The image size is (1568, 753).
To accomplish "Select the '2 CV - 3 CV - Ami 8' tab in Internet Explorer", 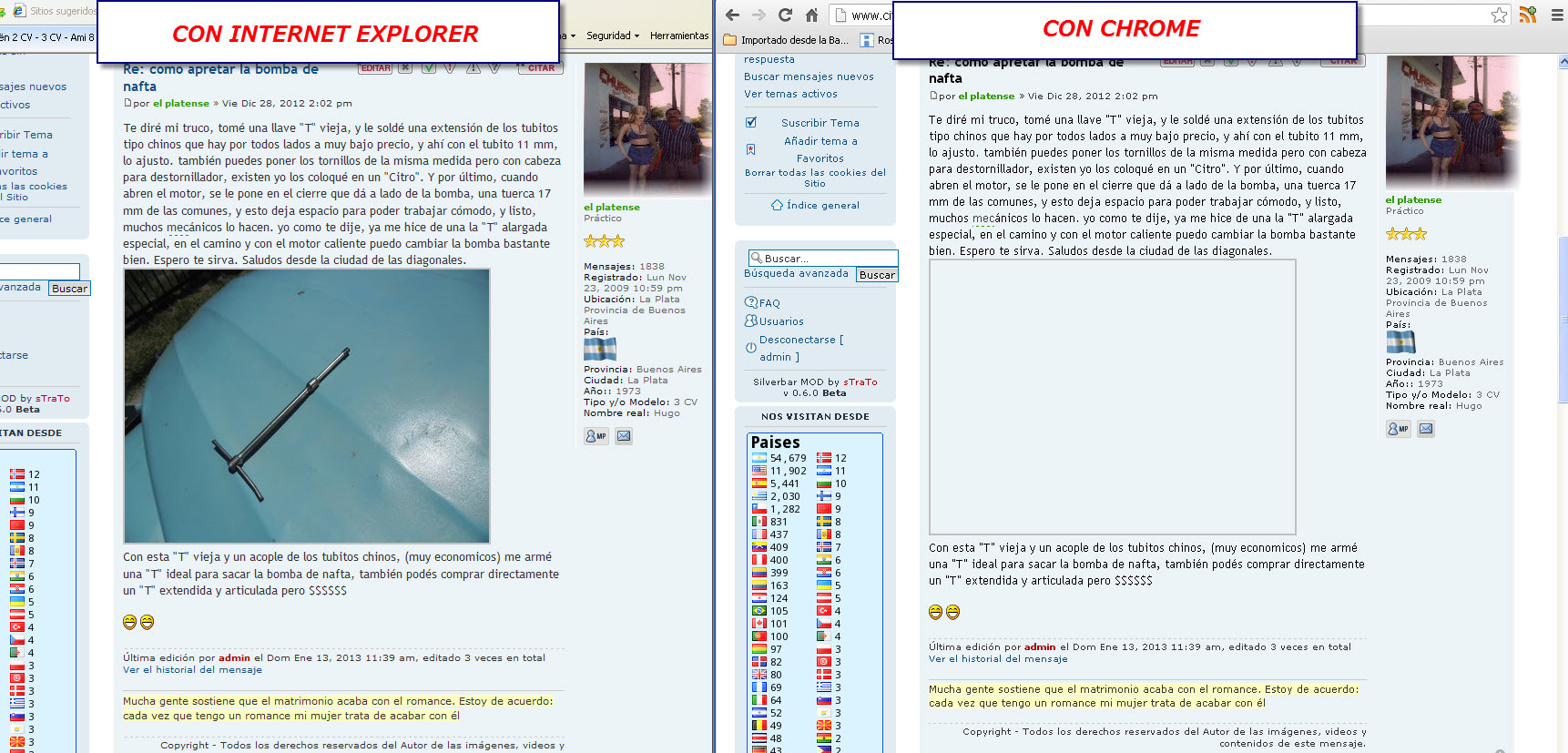I will click(47, 37).
